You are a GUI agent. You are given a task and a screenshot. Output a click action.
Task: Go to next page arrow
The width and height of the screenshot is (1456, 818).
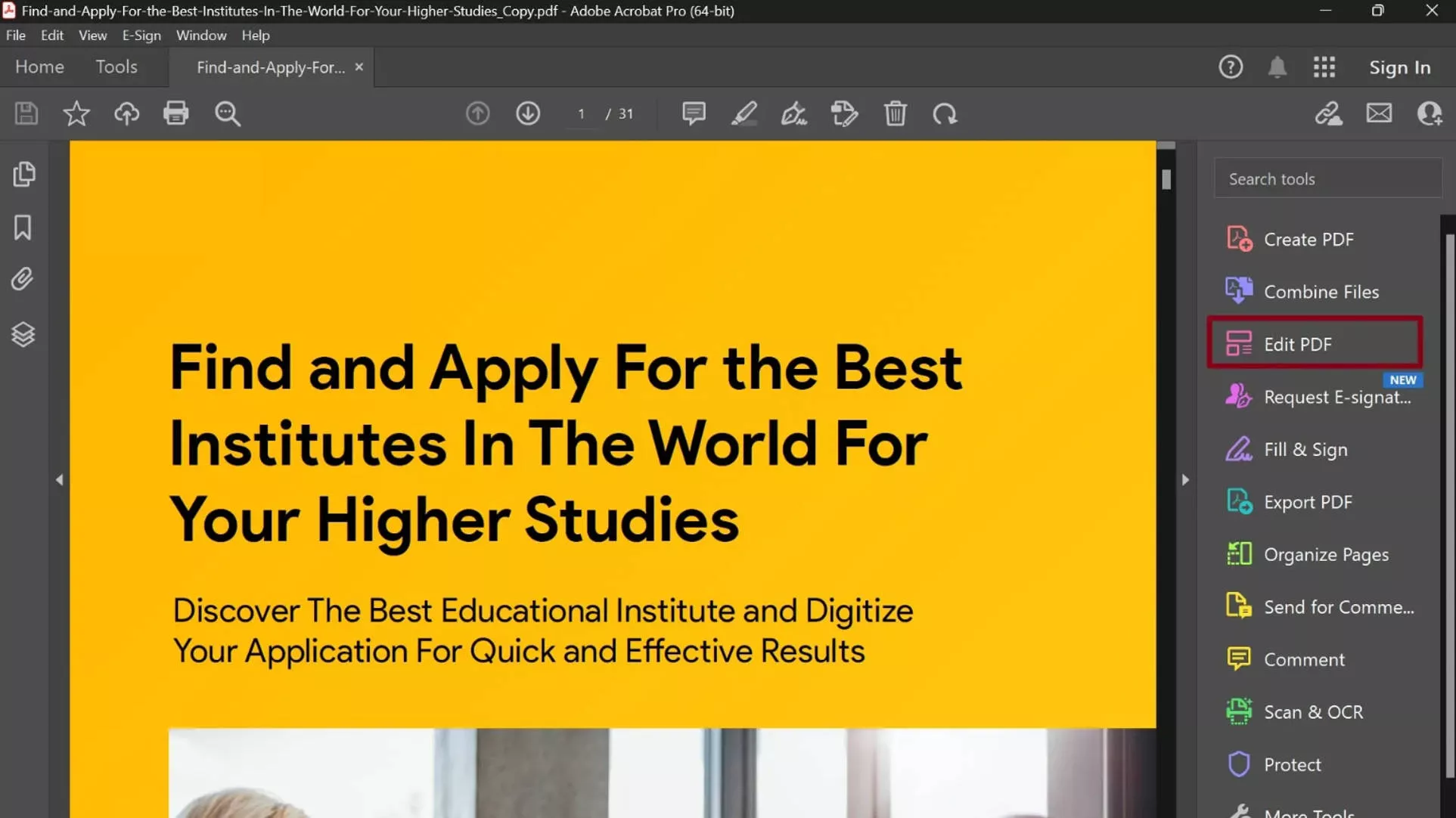(528, 113)
